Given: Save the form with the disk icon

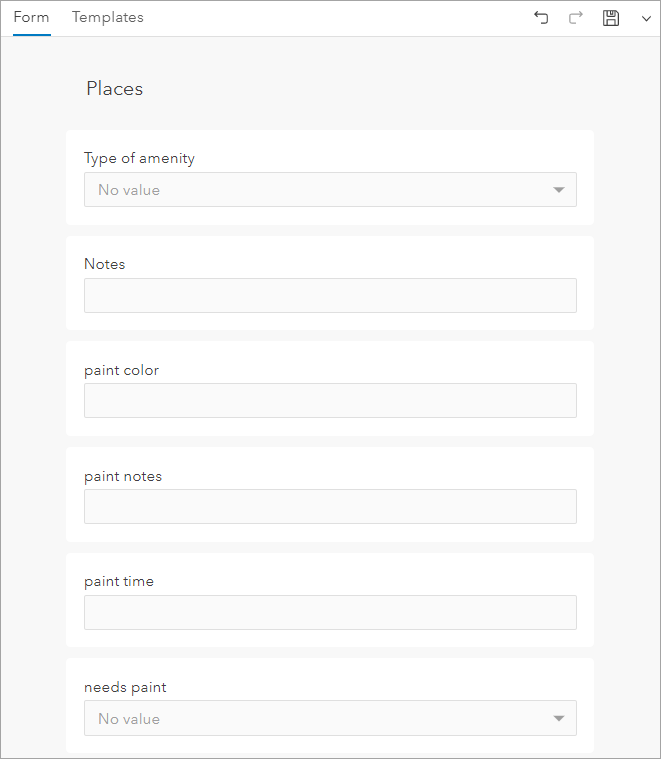Looking at the screenshot, I should [x=611, y=18].
